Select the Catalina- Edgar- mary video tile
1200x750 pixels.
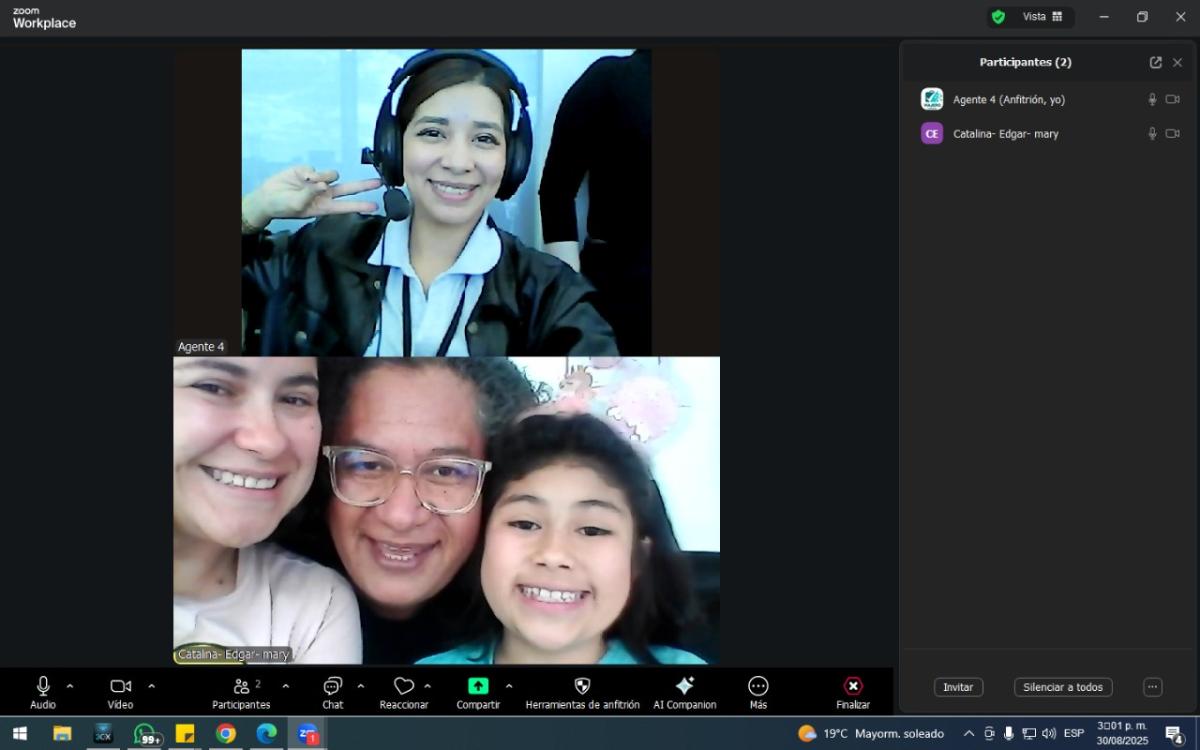click(x=446, y=510)
